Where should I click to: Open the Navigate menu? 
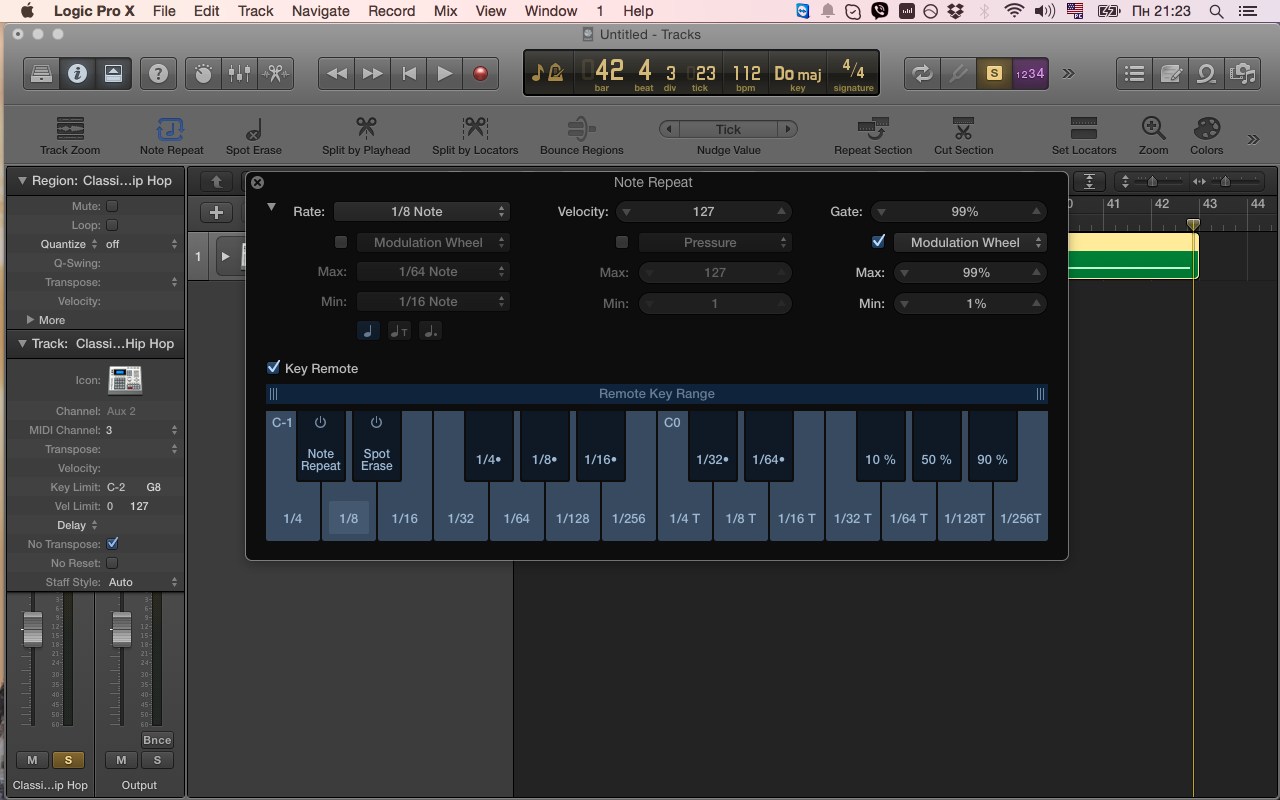tap(320, 11)
